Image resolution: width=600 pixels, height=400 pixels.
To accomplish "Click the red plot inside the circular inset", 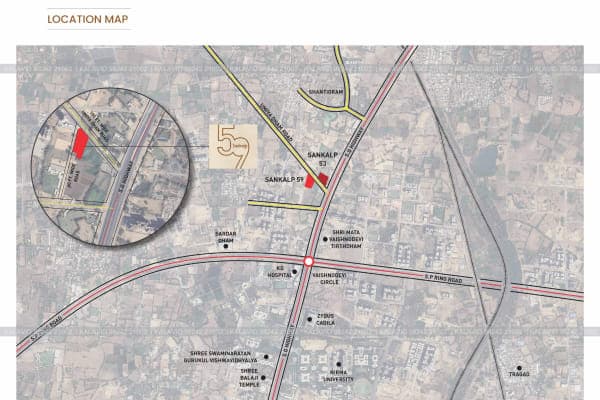I will pyautogui.click(x=78, y=141).
